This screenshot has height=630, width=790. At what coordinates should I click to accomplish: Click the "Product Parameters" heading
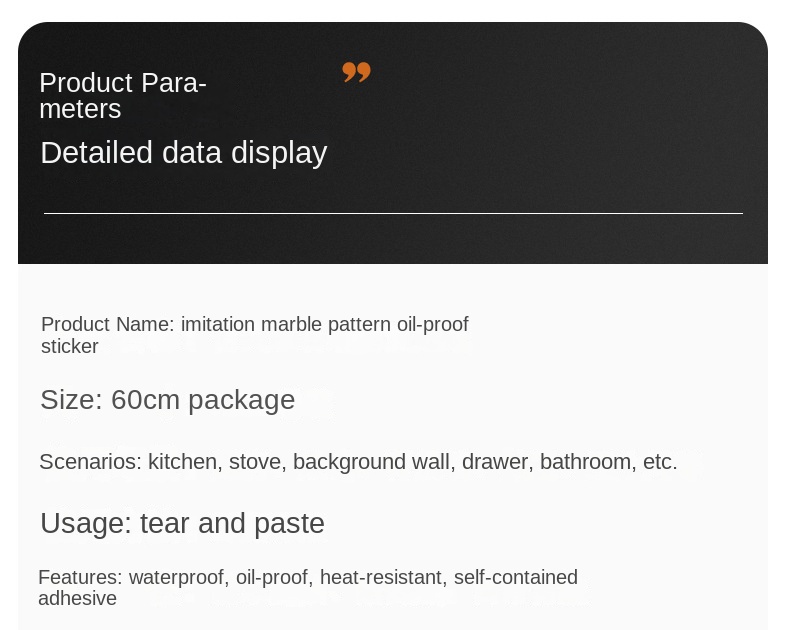(x=122, y=95)
